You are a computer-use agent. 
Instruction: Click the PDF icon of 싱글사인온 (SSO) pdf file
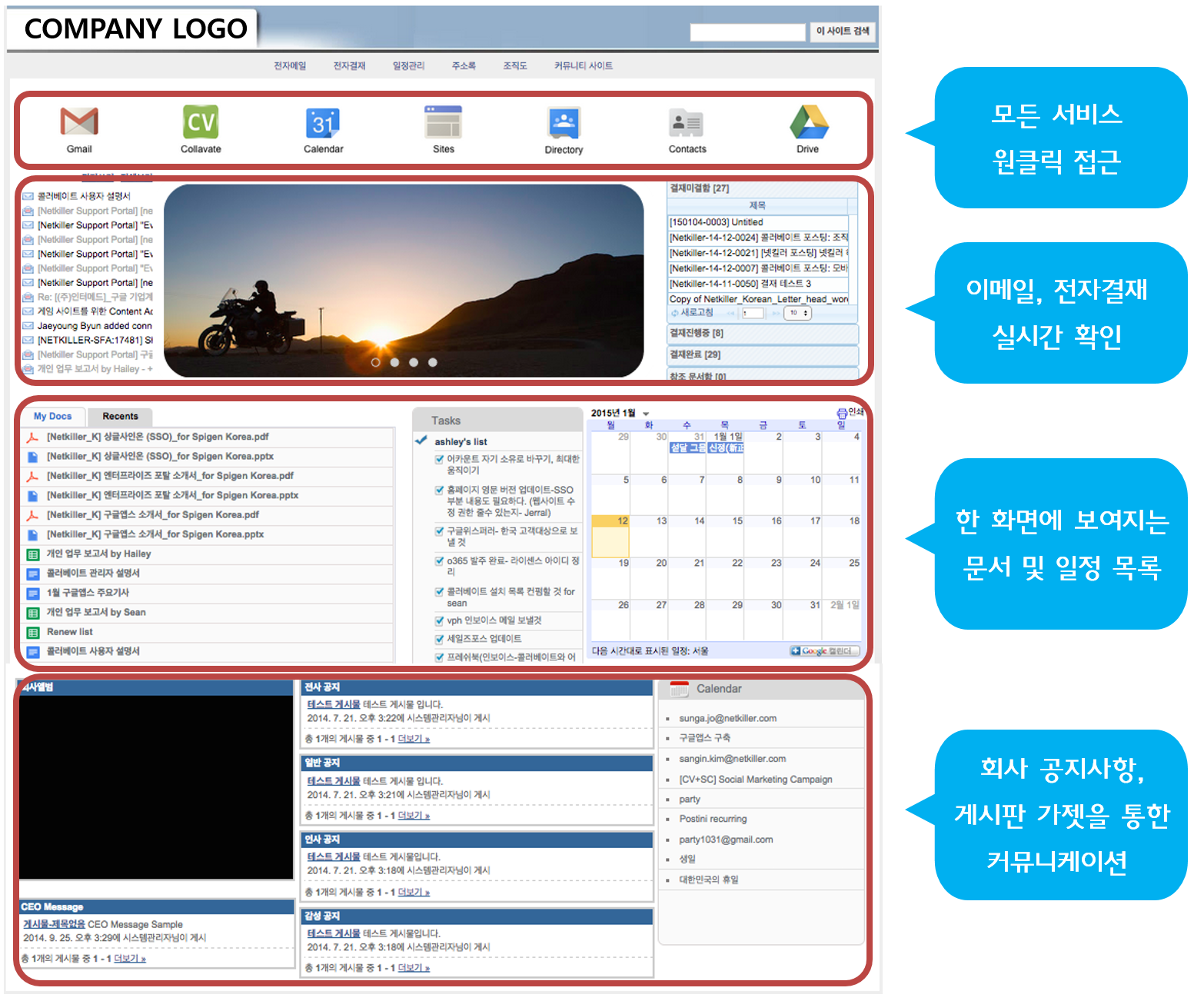[32, 437]
